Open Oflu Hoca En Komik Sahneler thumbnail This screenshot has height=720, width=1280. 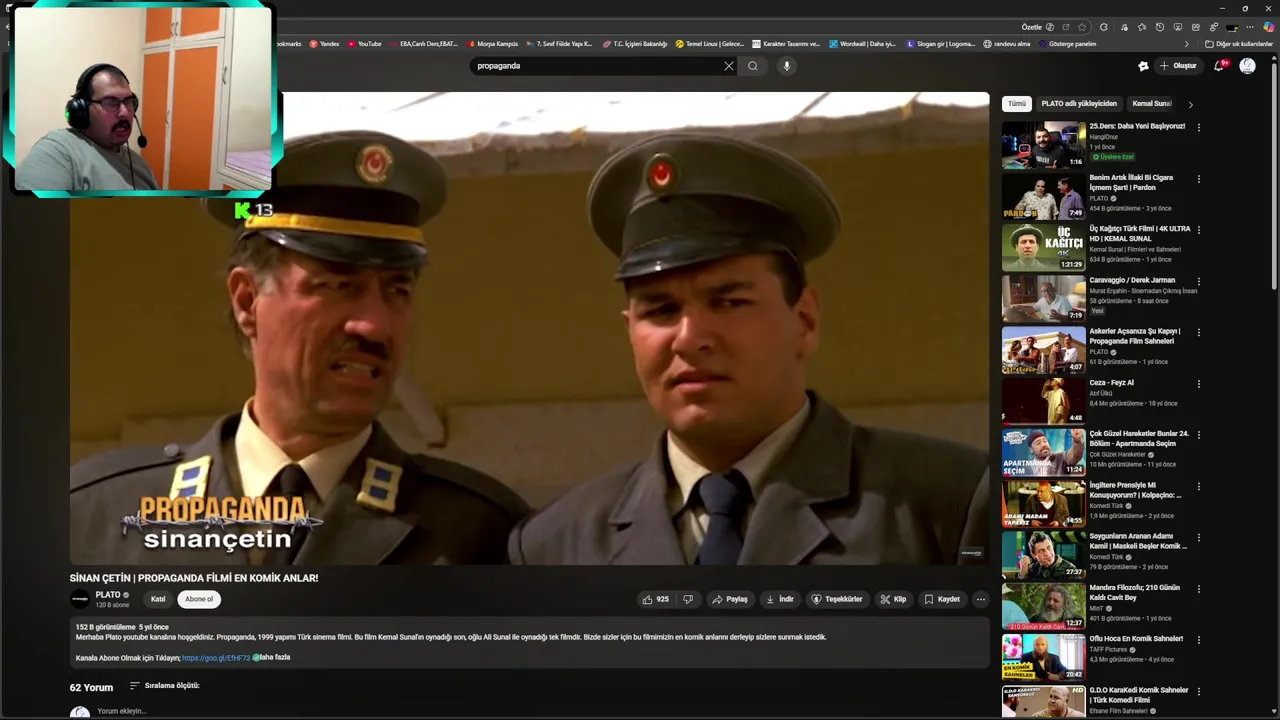[1043, 657]
